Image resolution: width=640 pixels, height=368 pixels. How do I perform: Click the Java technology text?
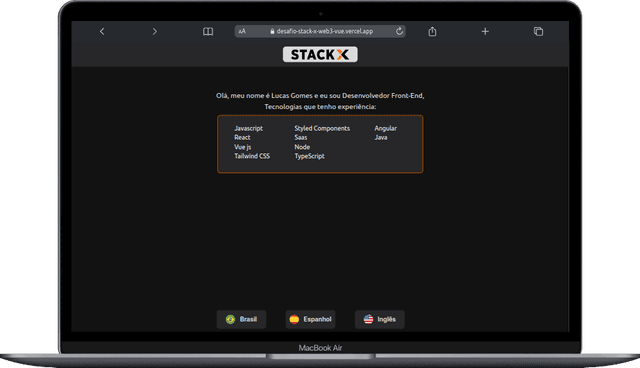[x=381, y=137]
